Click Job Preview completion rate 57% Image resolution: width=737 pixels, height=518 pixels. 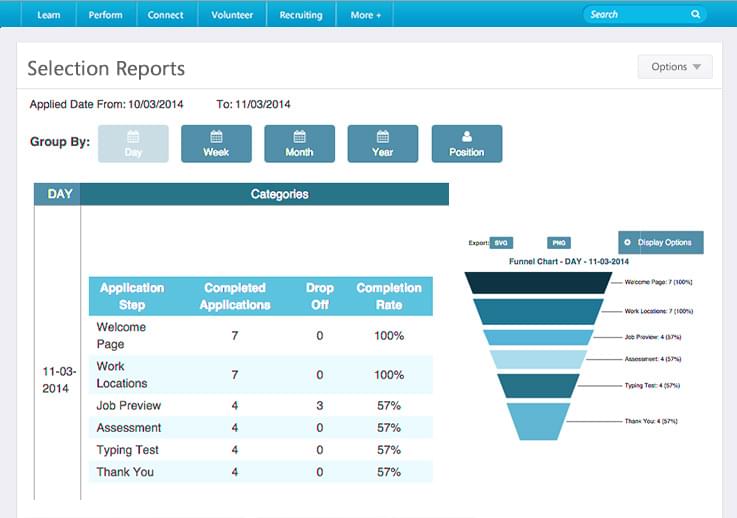(x=389, y=406)
